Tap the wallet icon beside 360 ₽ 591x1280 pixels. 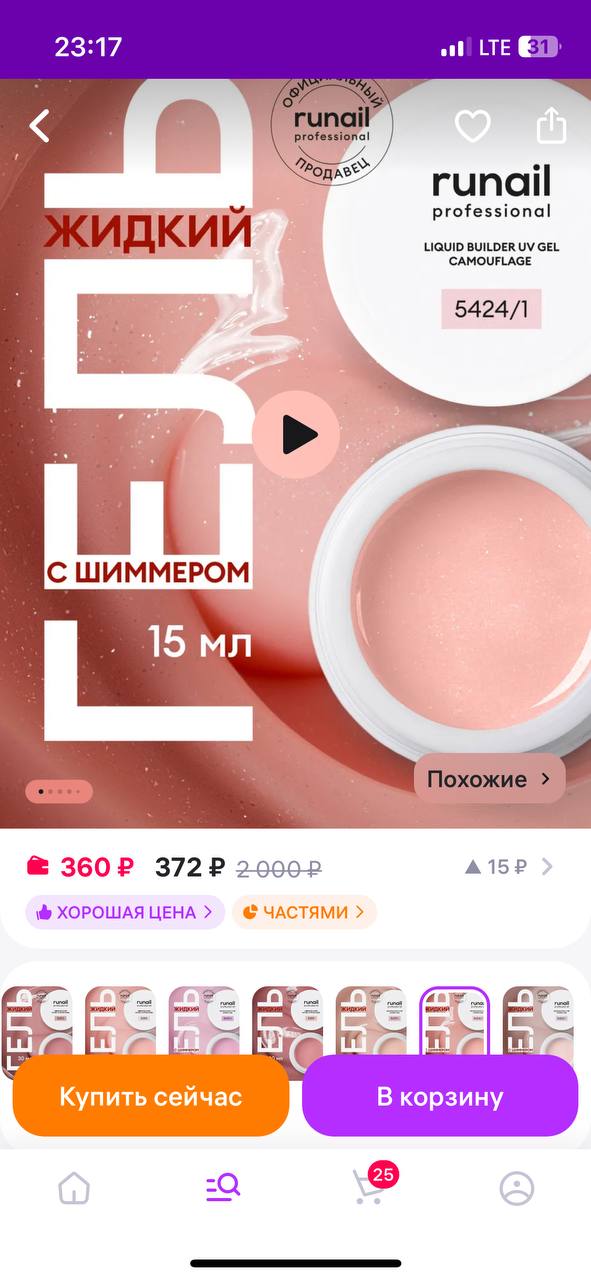(38, 866)
